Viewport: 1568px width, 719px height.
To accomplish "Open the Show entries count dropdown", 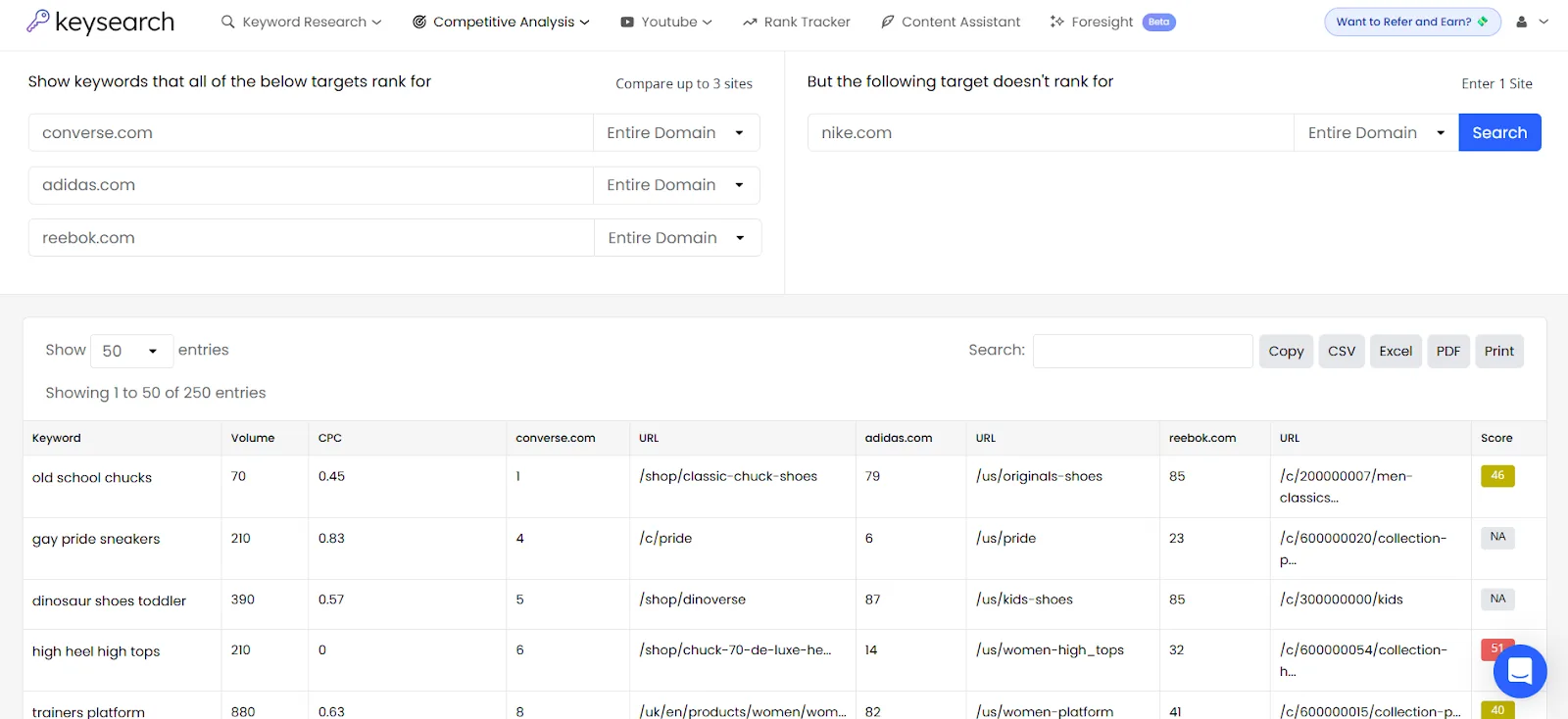I will pyautogui.click(x=131, y=351).
